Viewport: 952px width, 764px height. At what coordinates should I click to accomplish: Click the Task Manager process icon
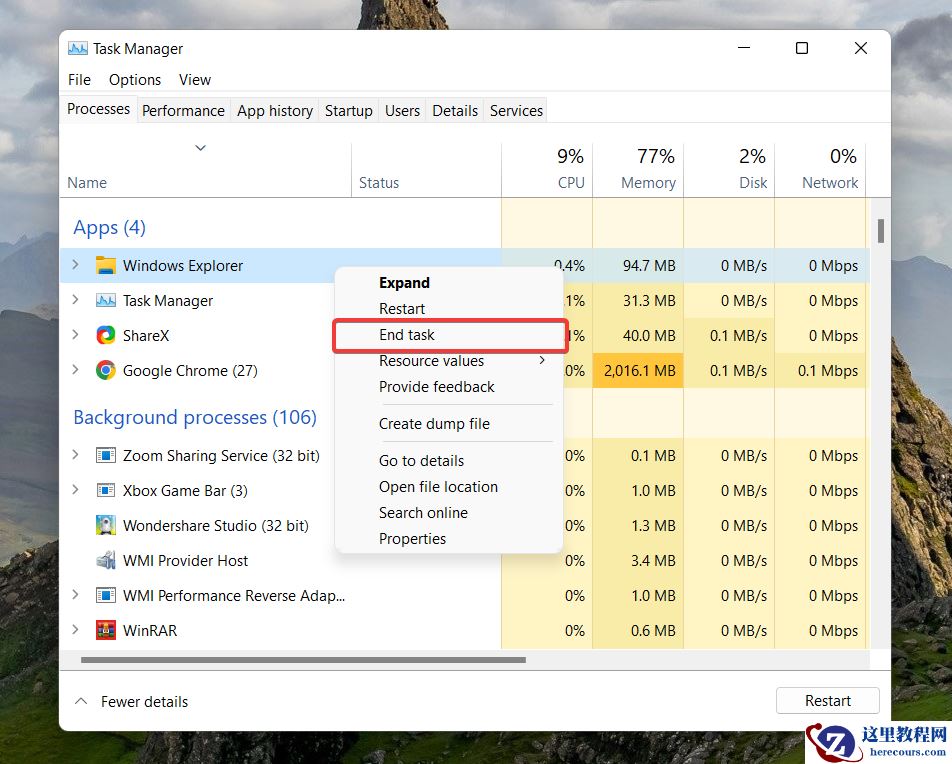(x=106, y=301)
